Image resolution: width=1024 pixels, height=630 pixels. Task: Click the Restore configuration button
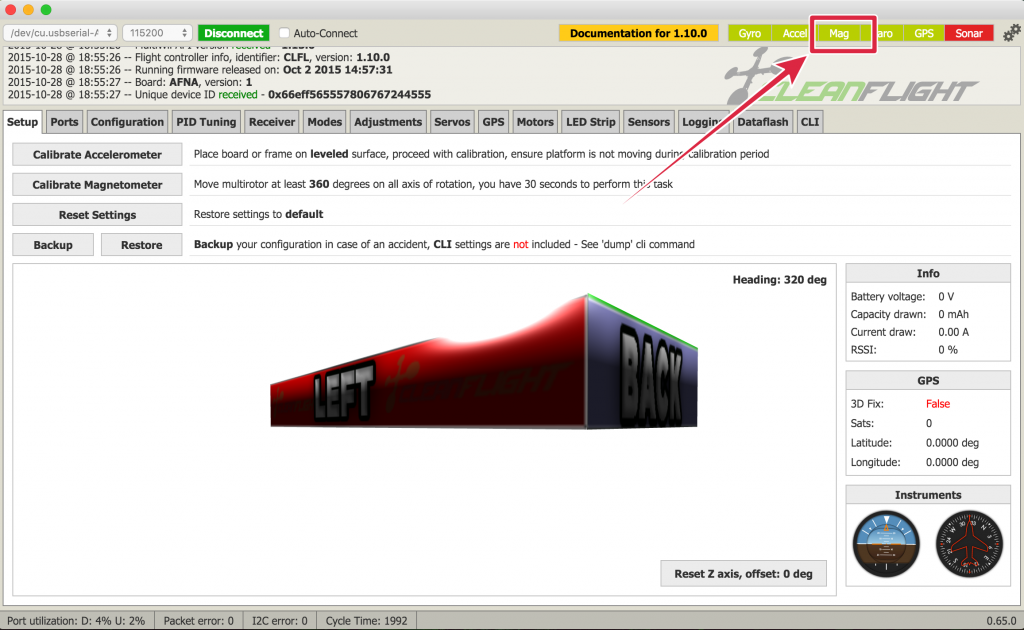click(x=141, y=245)
